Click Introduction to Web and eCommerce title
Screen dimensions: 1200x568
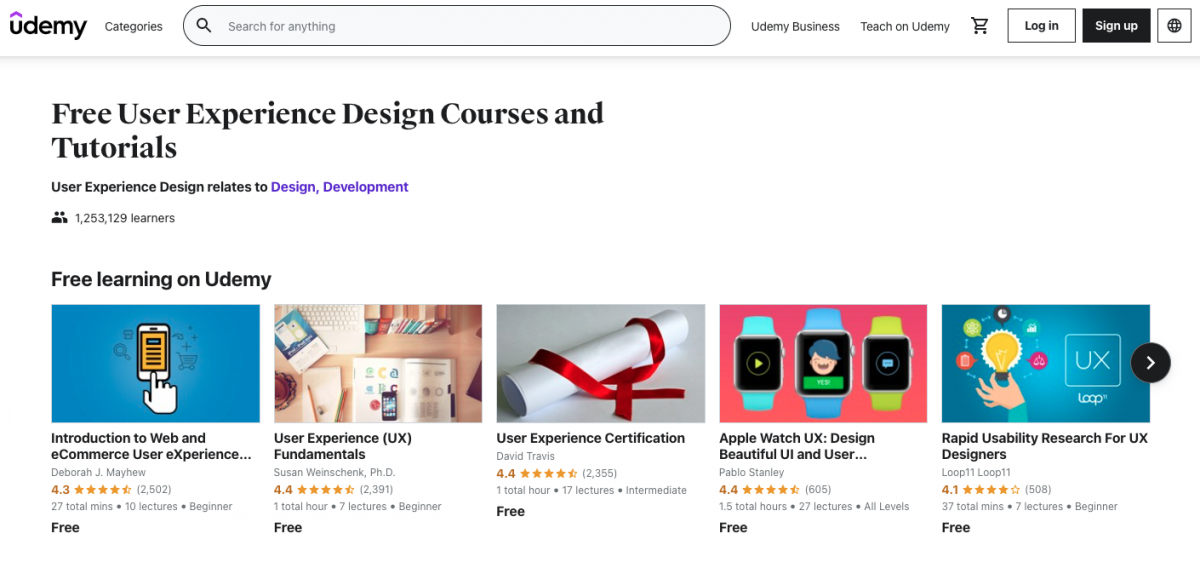pos(151,446)
